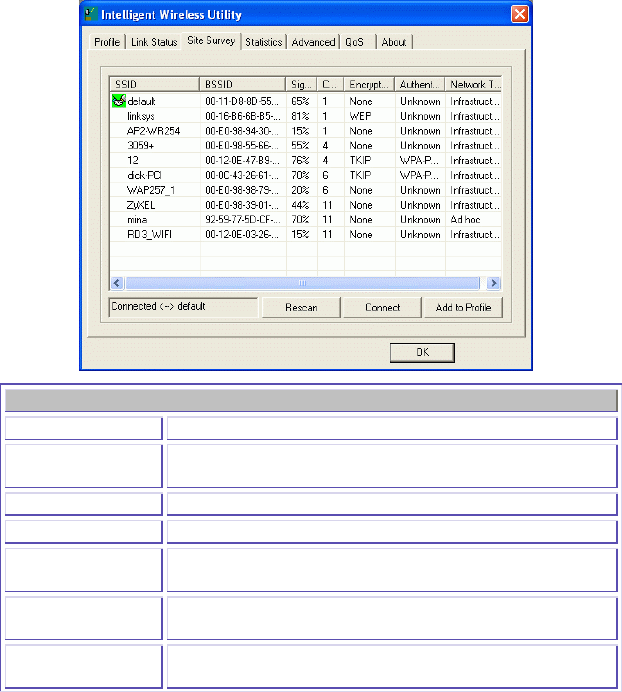Click the Encrypt... column header
This screenshot has height=692, width=622.
(x=369, y=84)
